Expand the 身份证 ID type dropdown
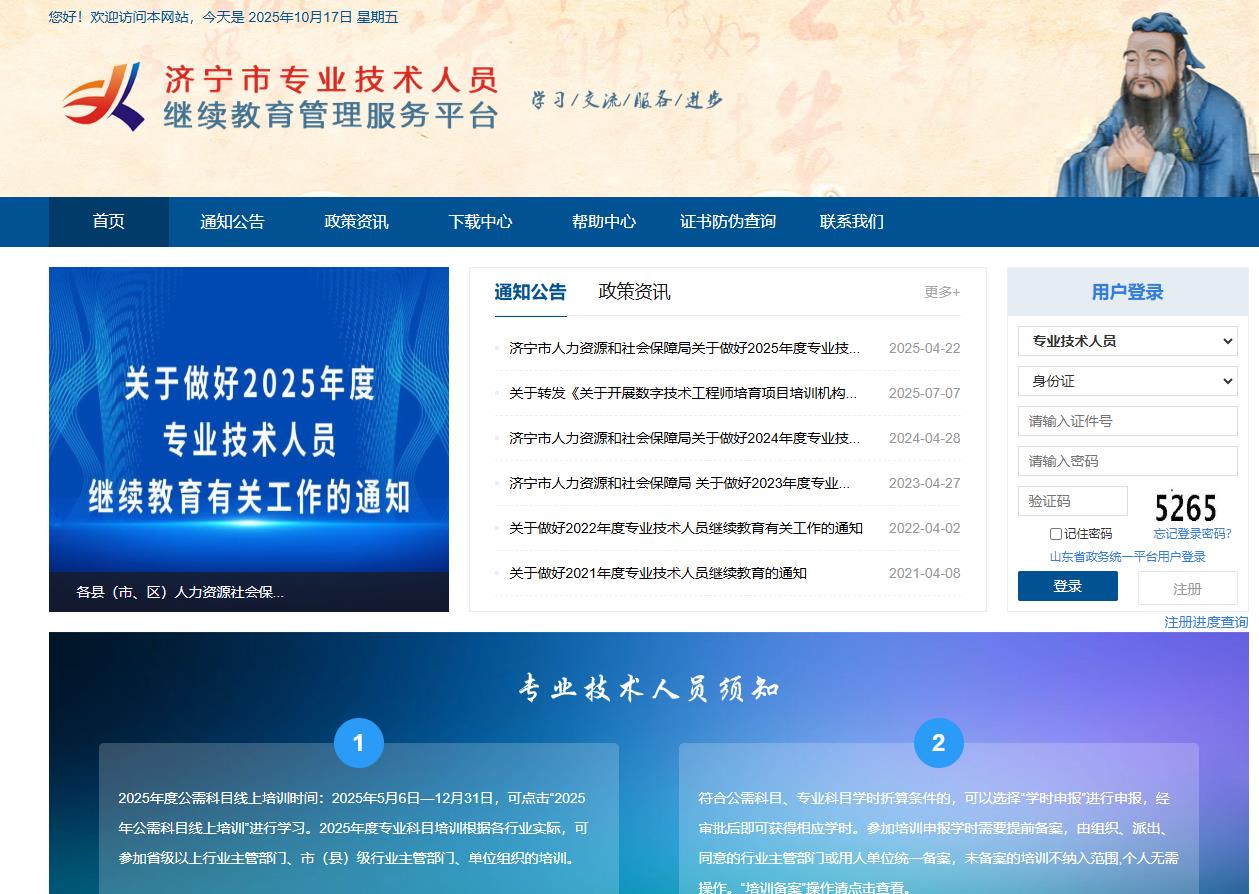Image resolution: width=1259 pixels, height=894 pixels. tap(1127, 381)
